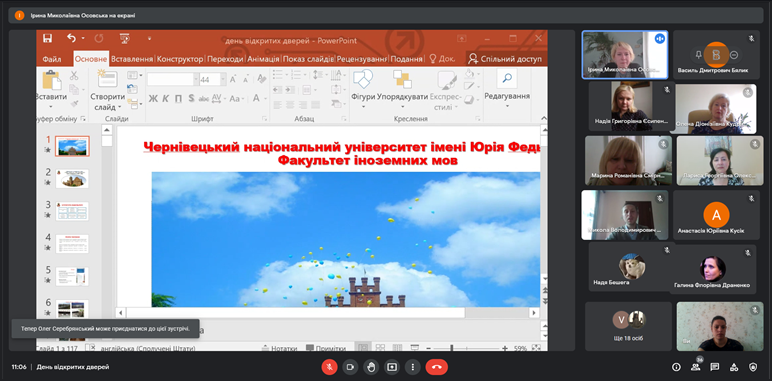Click the cut scissors icon
Viewport: 772px width, 381px height.
click(x=74, y=75)
